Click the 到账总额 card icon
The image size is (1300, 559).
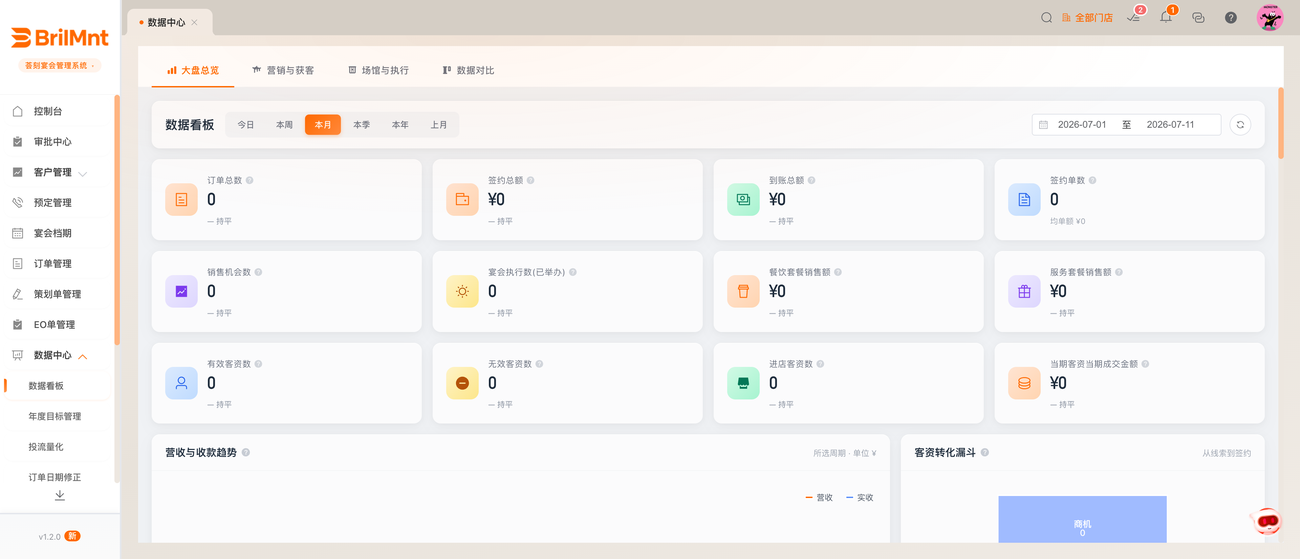pos(743,200)
